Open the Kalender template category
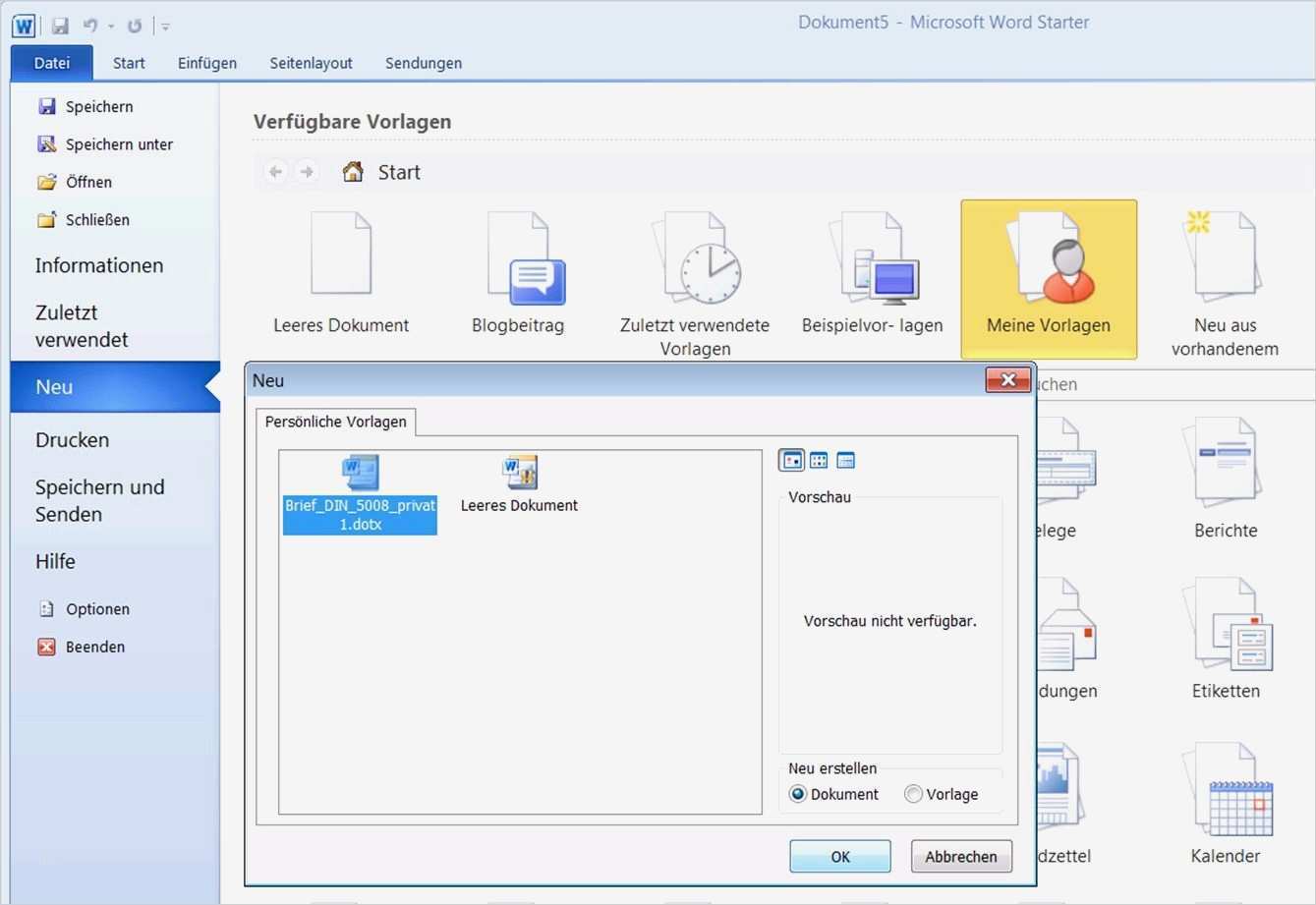Image resolution: width=1316 pixels, height=905 pixels. pos(1226,804)
